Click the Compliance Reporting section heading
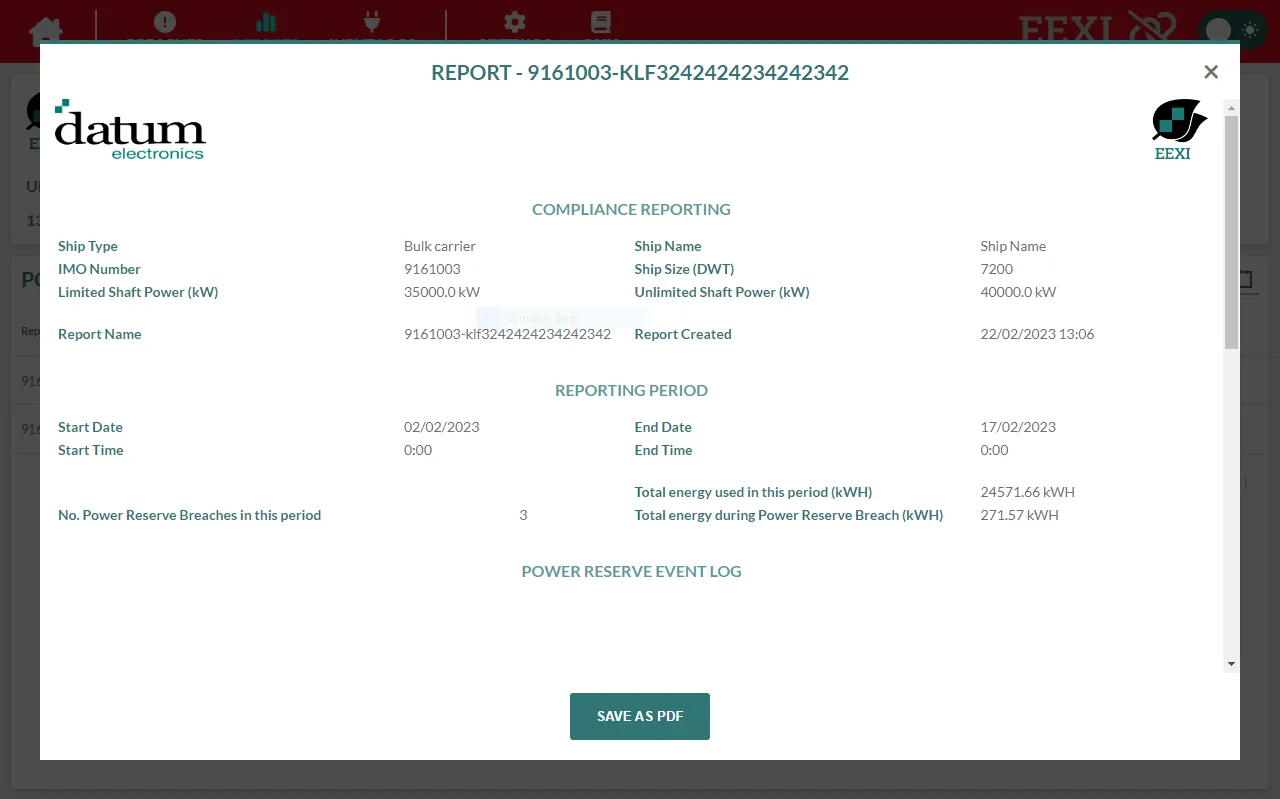The image size is (1280, 799). 631,210
